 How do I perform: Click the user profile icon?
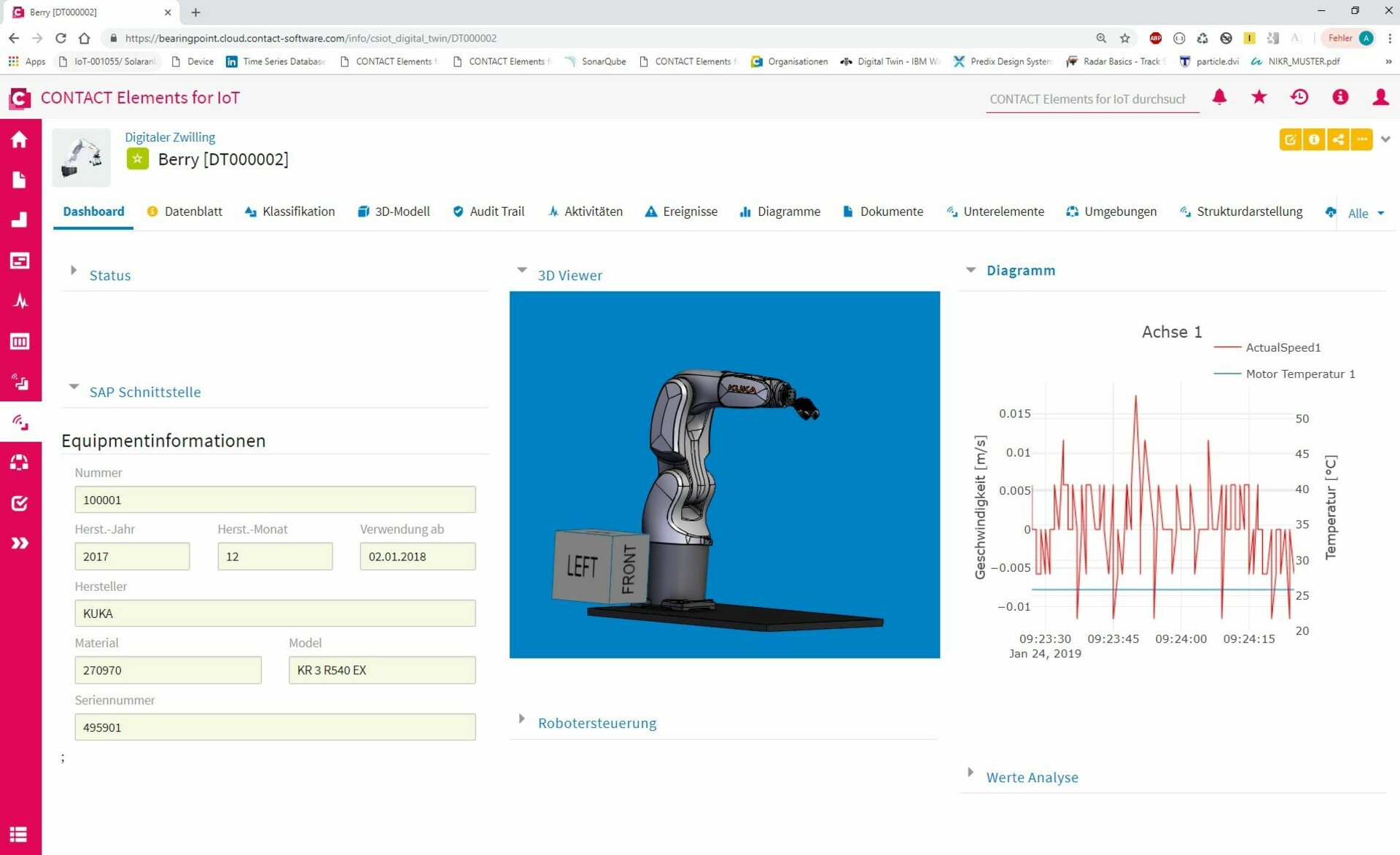[x=1380, y=97]
